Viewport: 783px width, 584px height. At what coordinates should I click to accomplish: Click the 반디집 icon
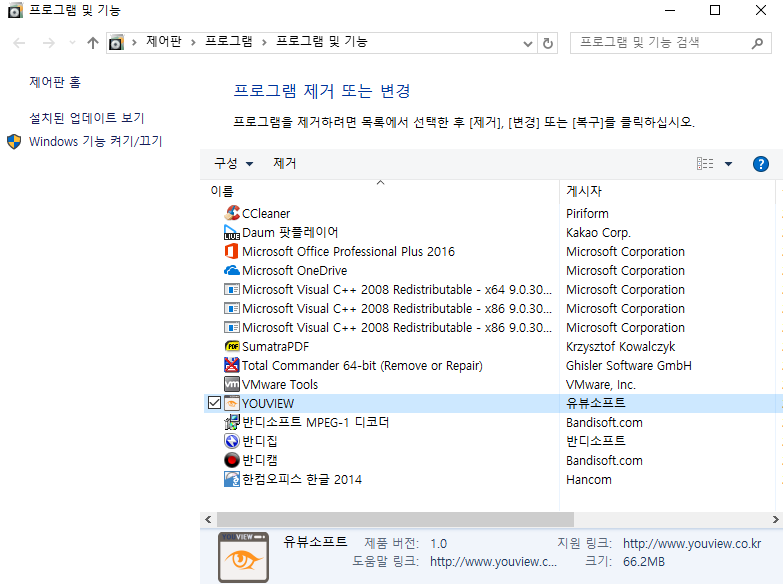[x=232, y=441]
